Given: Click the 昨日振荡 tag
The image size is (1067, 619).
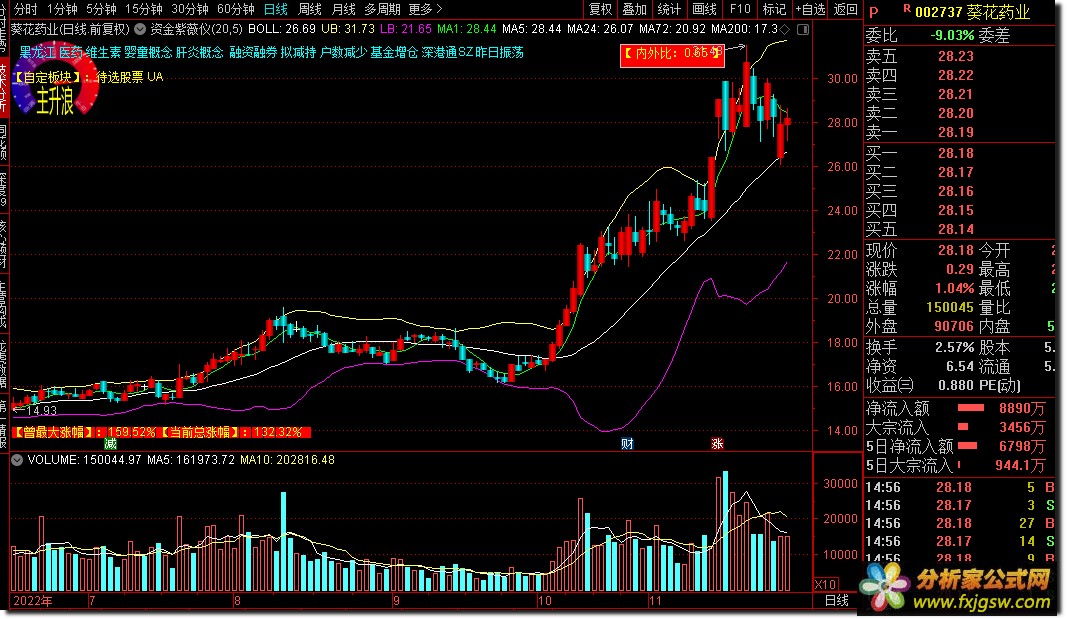Looking at the screenshot, I should tap(499, 52).
